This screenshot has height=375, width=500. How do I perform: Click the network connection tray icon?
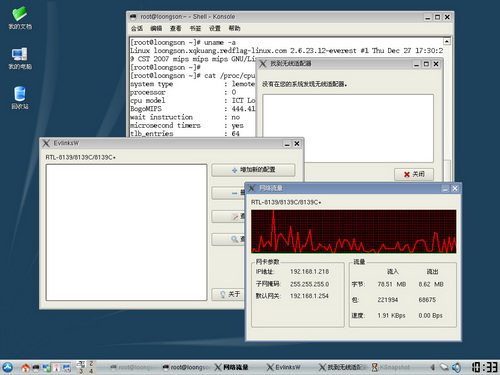pyautogui.click(x=444, y=367)
